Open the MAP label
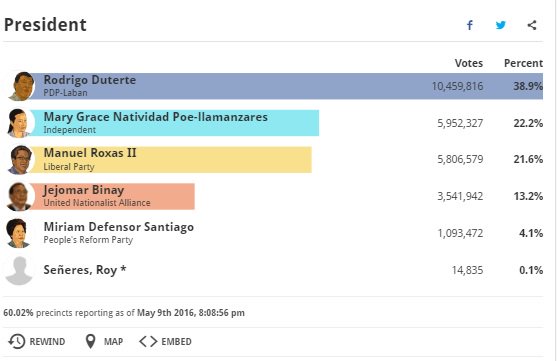 click(113, 341)
